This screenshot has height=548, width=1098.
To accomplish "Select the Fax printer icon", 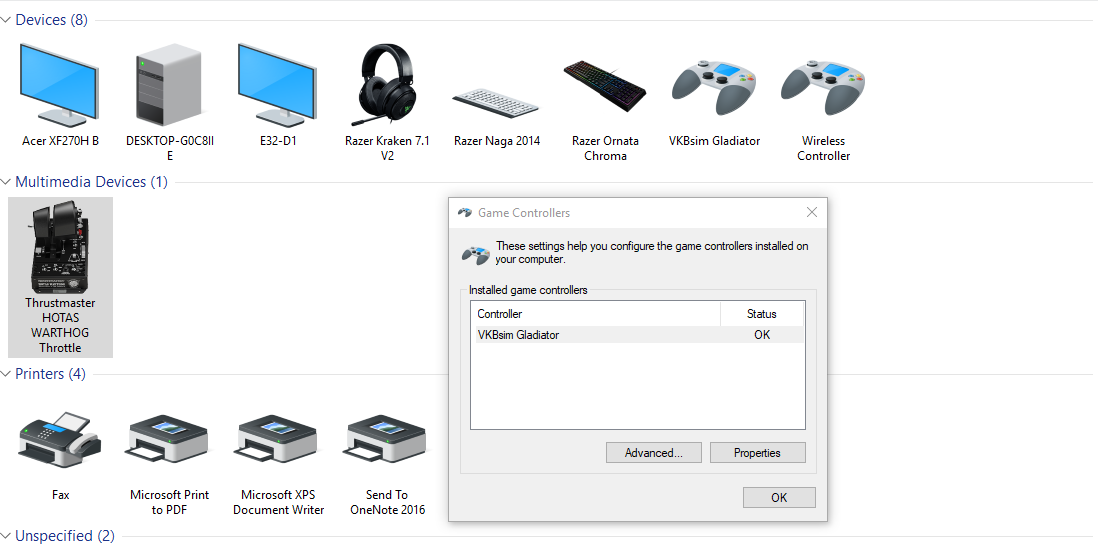I will 60,440.
